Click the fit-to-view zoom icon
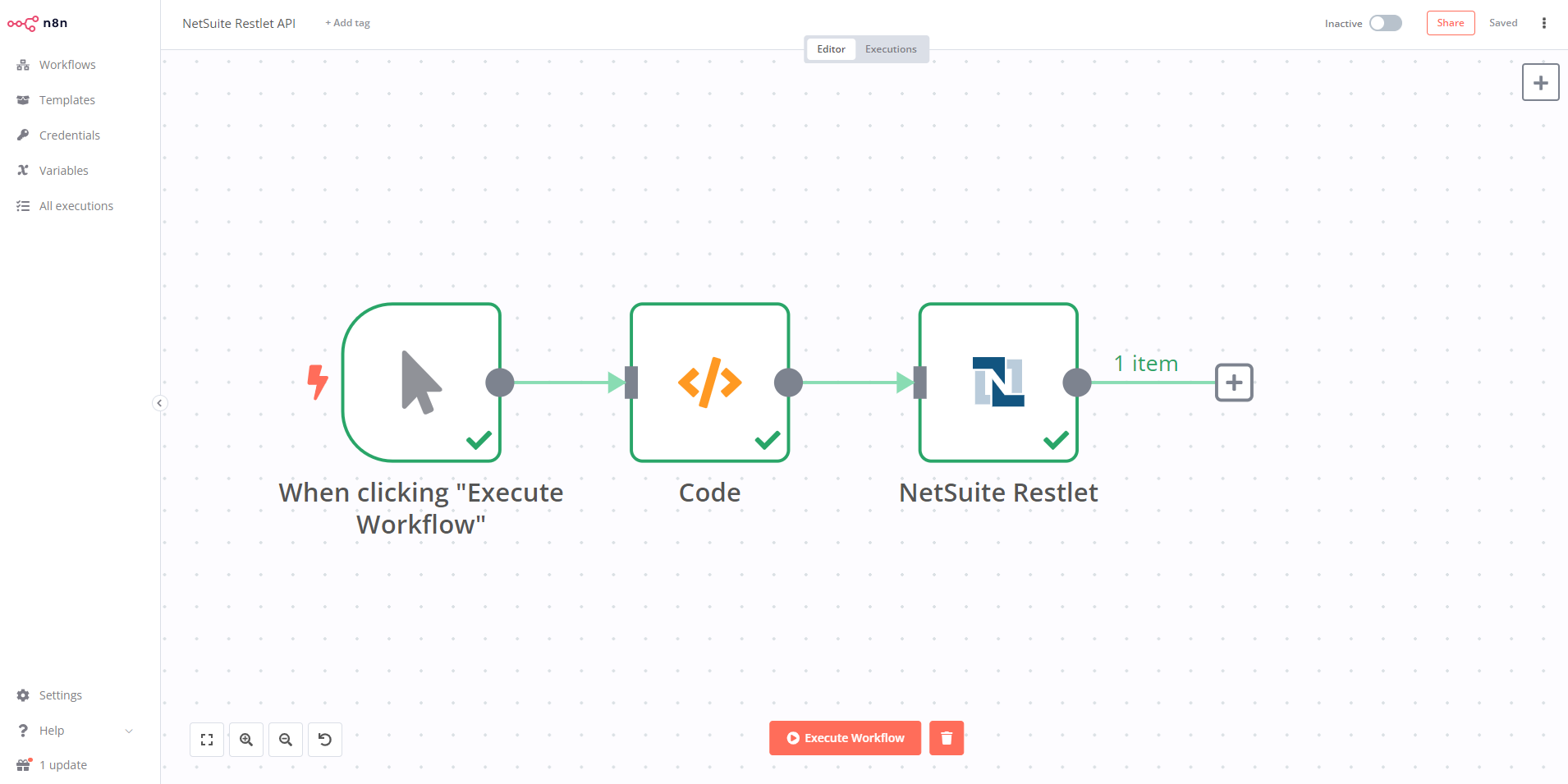Image resolution: width=1568 pixels, height=784 pixels. coord(207,740)
